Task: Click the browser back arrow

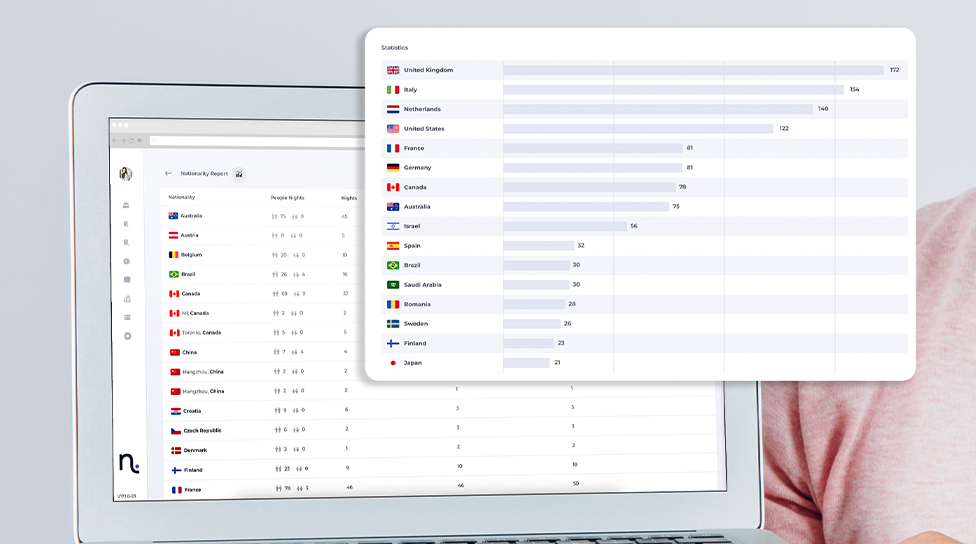Action: pyautogui.click(x=115, y=141)
